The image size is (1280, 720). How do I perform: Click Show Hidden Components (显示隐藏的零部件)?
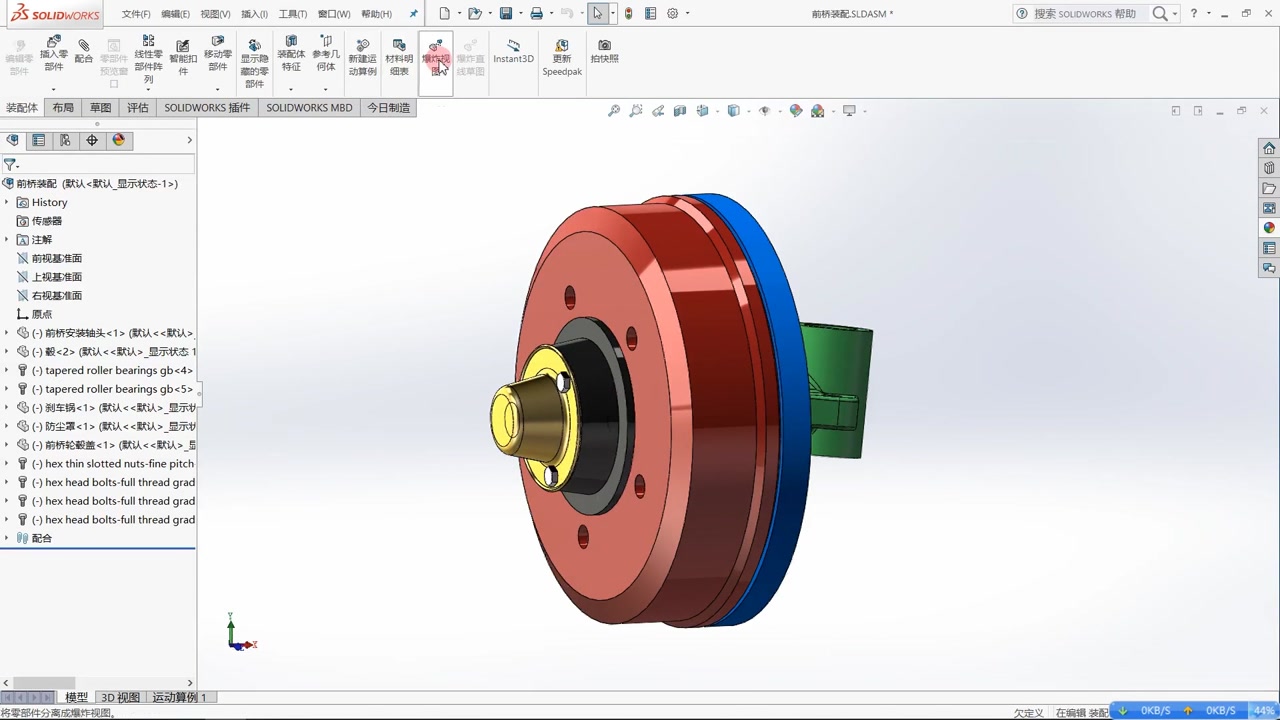pyautogui.click(x=254, y=63)
